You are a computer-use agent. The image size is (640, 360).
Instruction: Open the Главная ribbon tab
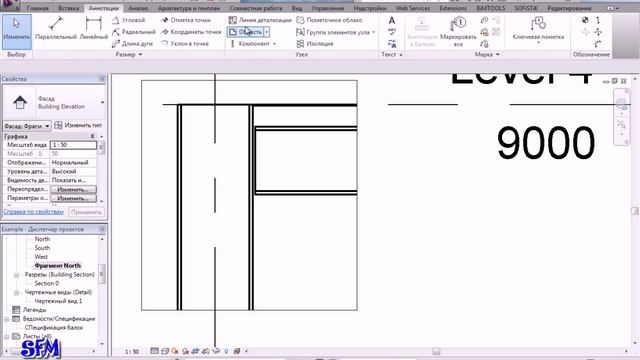click(37, 8)
